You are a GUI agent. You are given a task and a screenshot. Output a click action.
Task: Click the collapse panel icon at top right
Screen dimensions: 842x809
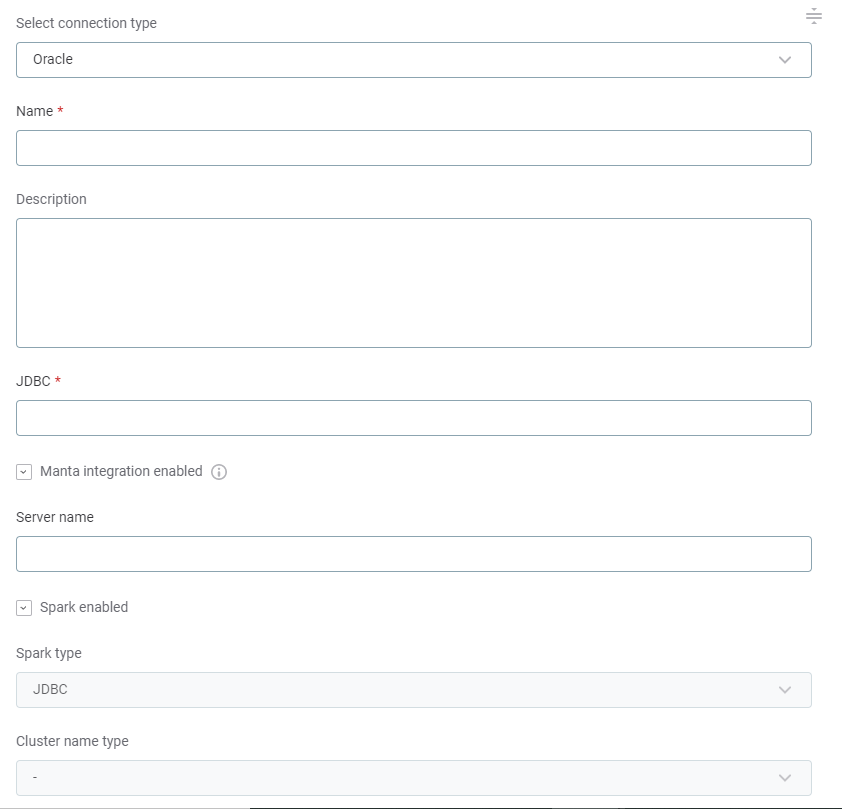click(814, 16)
